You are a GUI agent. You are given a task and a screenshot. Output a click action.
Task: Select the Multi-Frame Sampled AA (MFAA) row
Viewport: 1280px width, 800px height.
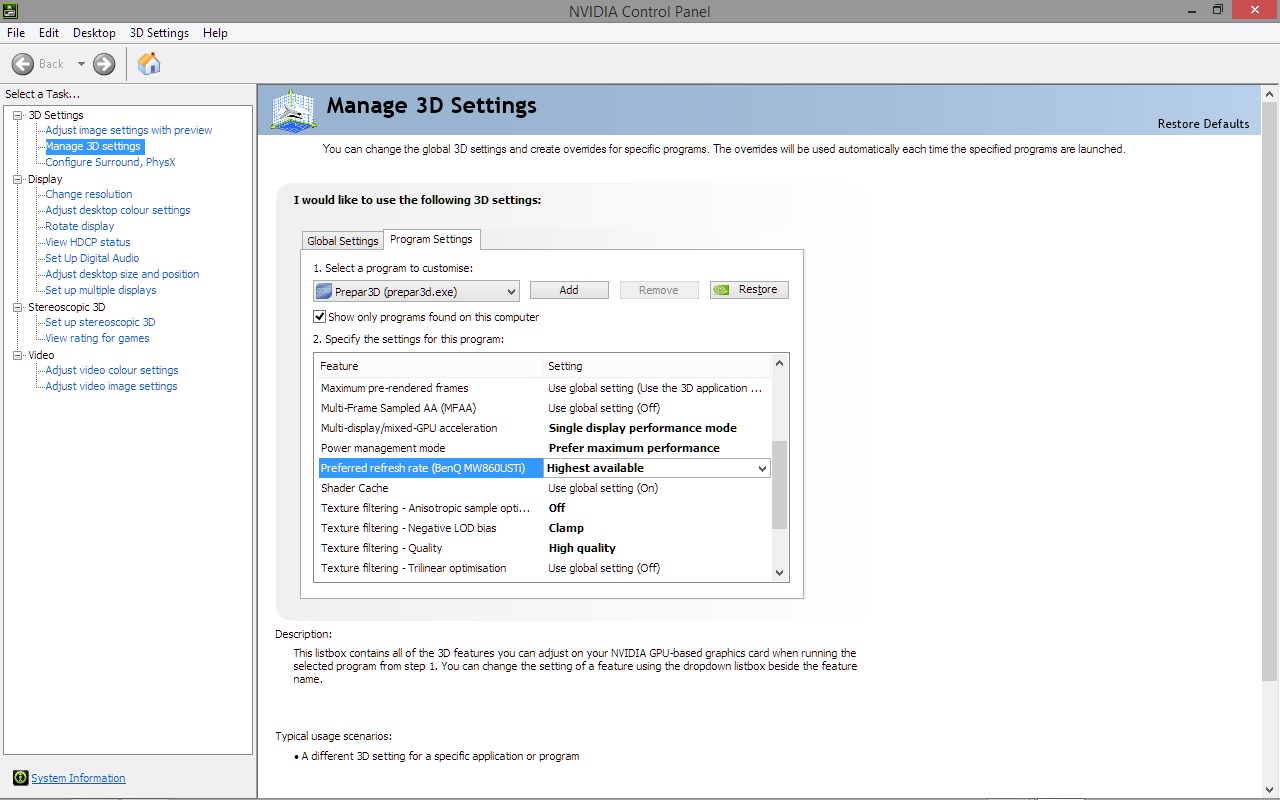(x=543, y=408)
